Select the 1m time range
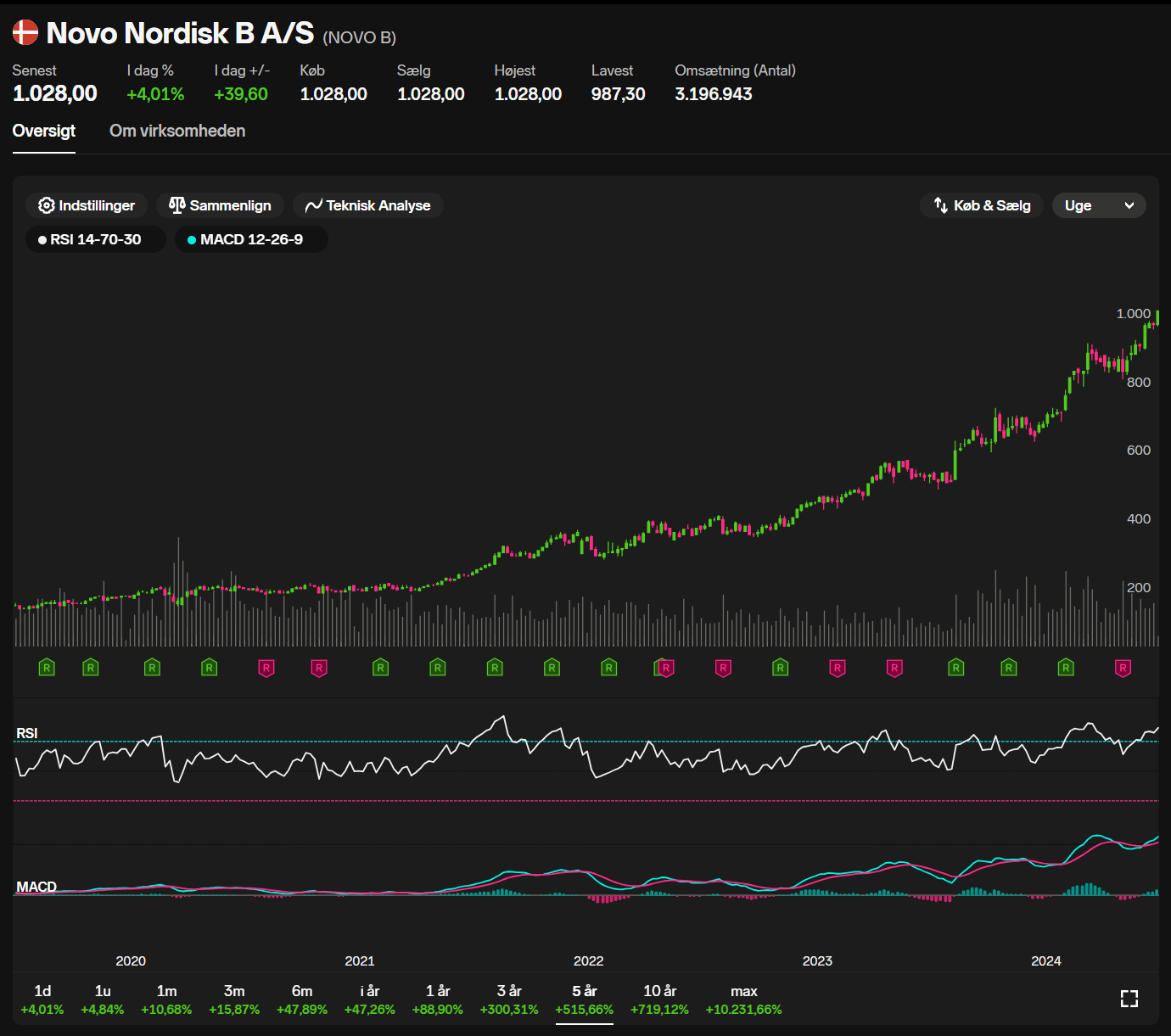1171x1036 pixels. [166, 1000]
